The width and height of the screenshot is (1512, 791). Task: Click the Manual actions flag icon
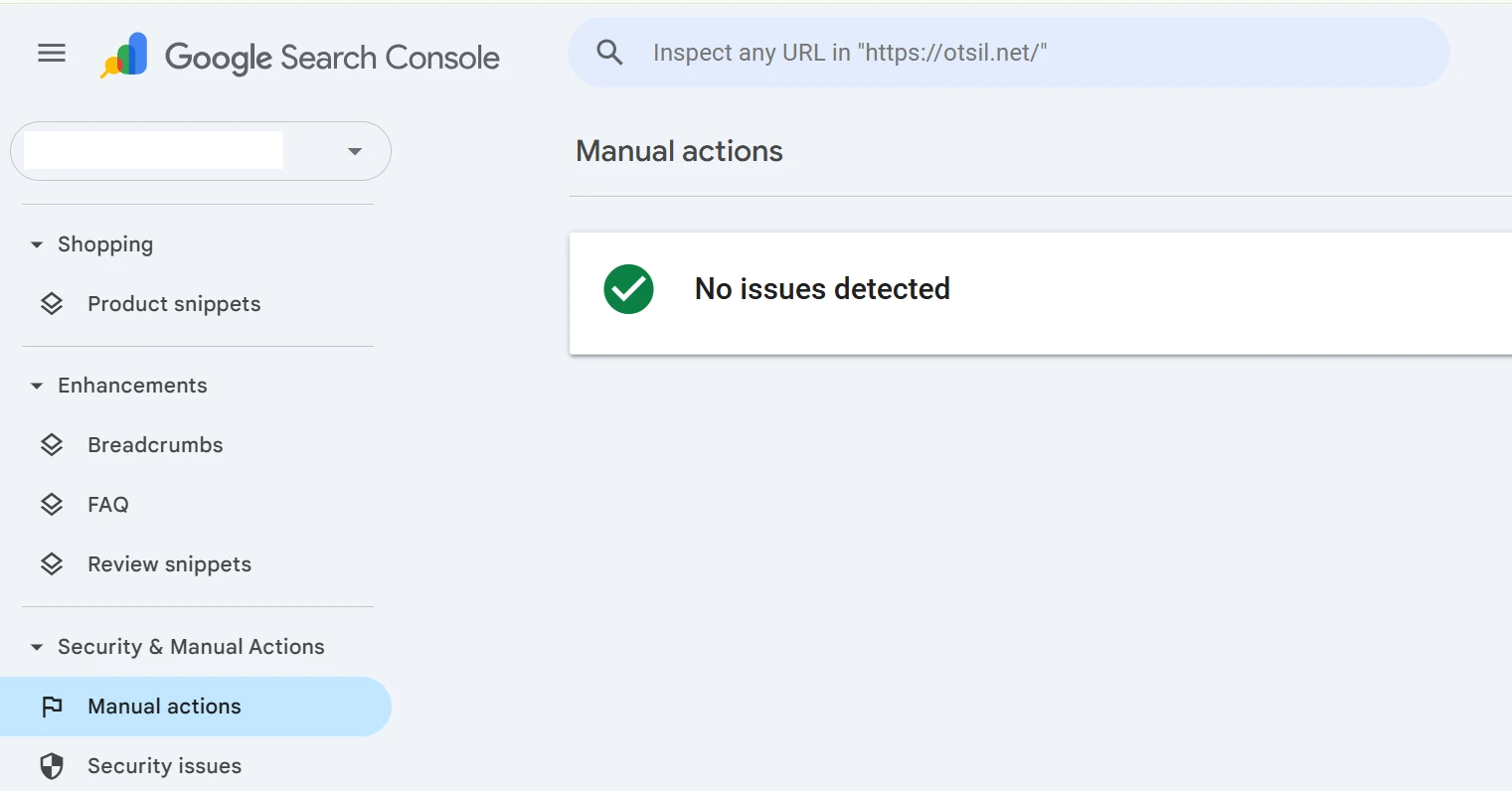click(x=52, y=707)
